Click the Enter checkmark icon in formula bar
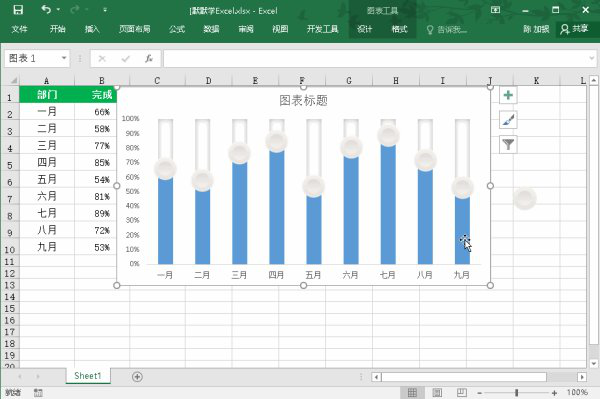 click(x=126, y=59)
